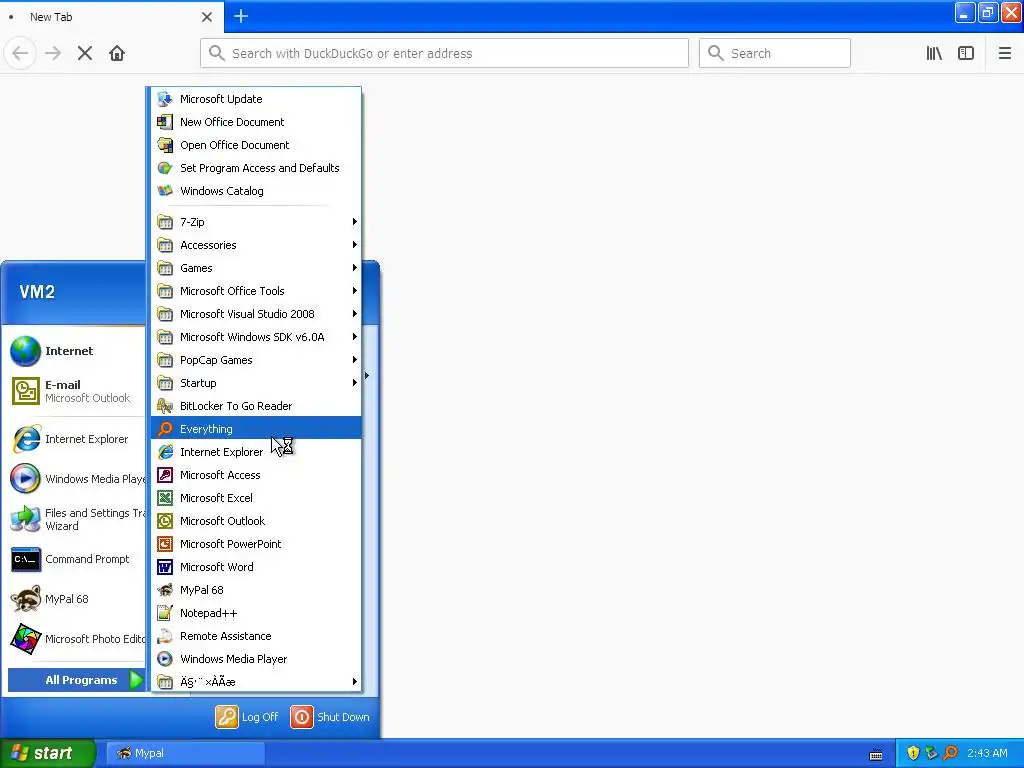Image resolution: width=1024 pixels, height=768 pixels.
Task: Click the Notepad++ icon
Action: (x=165, y=613)
